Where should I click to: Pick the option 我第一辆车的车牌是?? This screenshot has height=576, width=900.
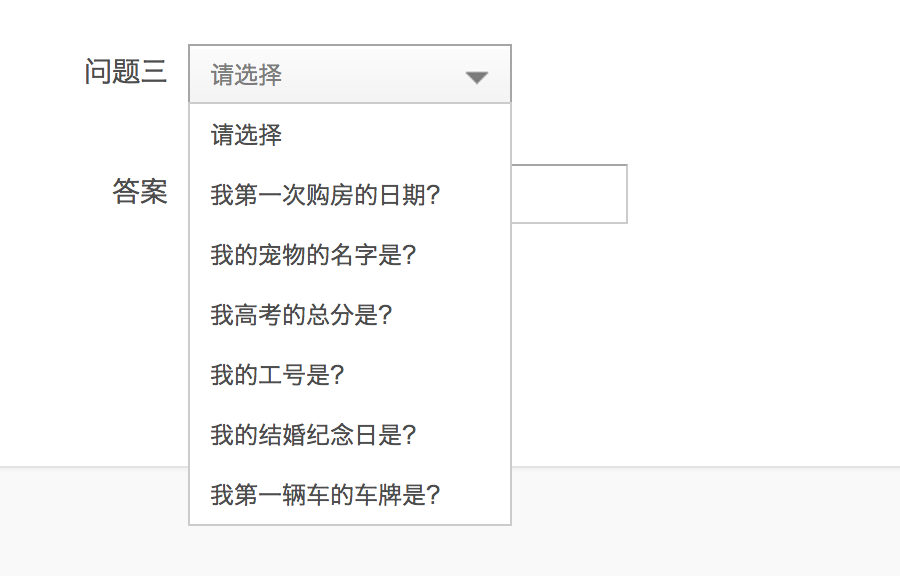pyautogui.click(x=325, y=495)
